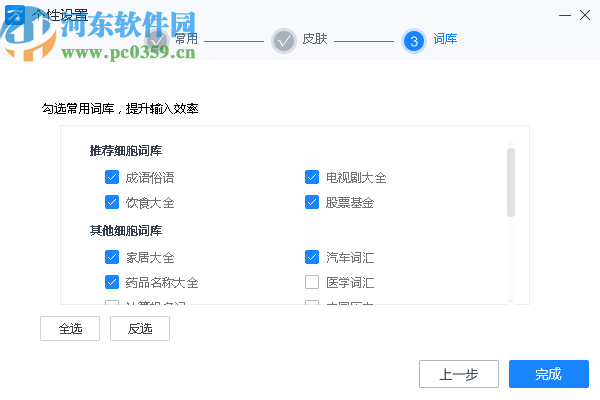Uncheck the 家居大全 checkbox

coord(112,257)
